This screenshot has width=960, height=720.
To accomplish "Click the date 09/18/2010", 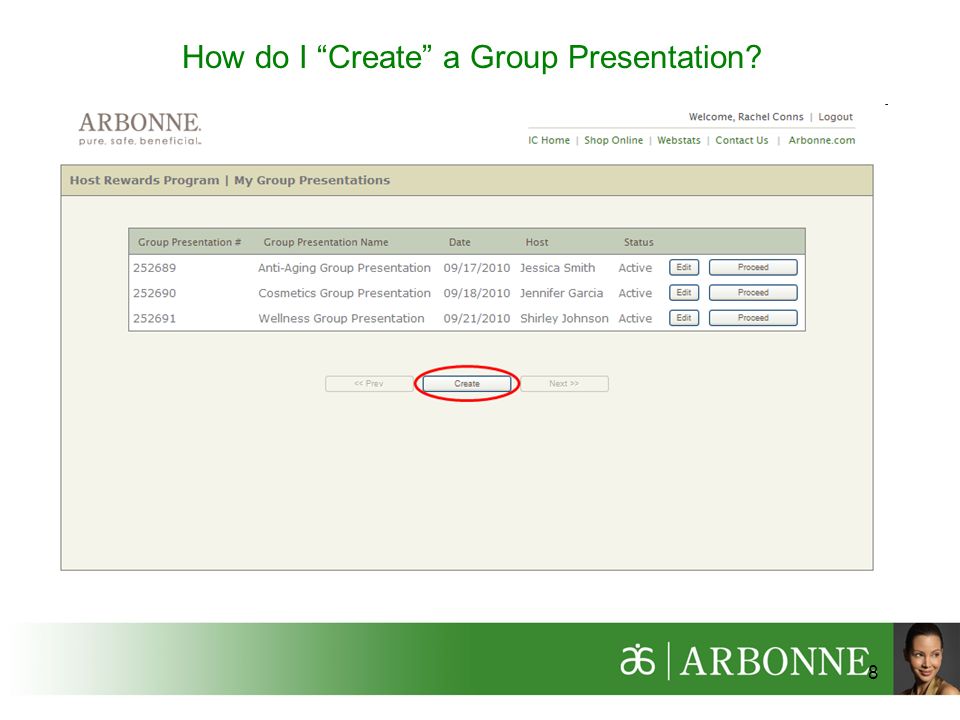I will pyautogui.click(x=476, y=293).
